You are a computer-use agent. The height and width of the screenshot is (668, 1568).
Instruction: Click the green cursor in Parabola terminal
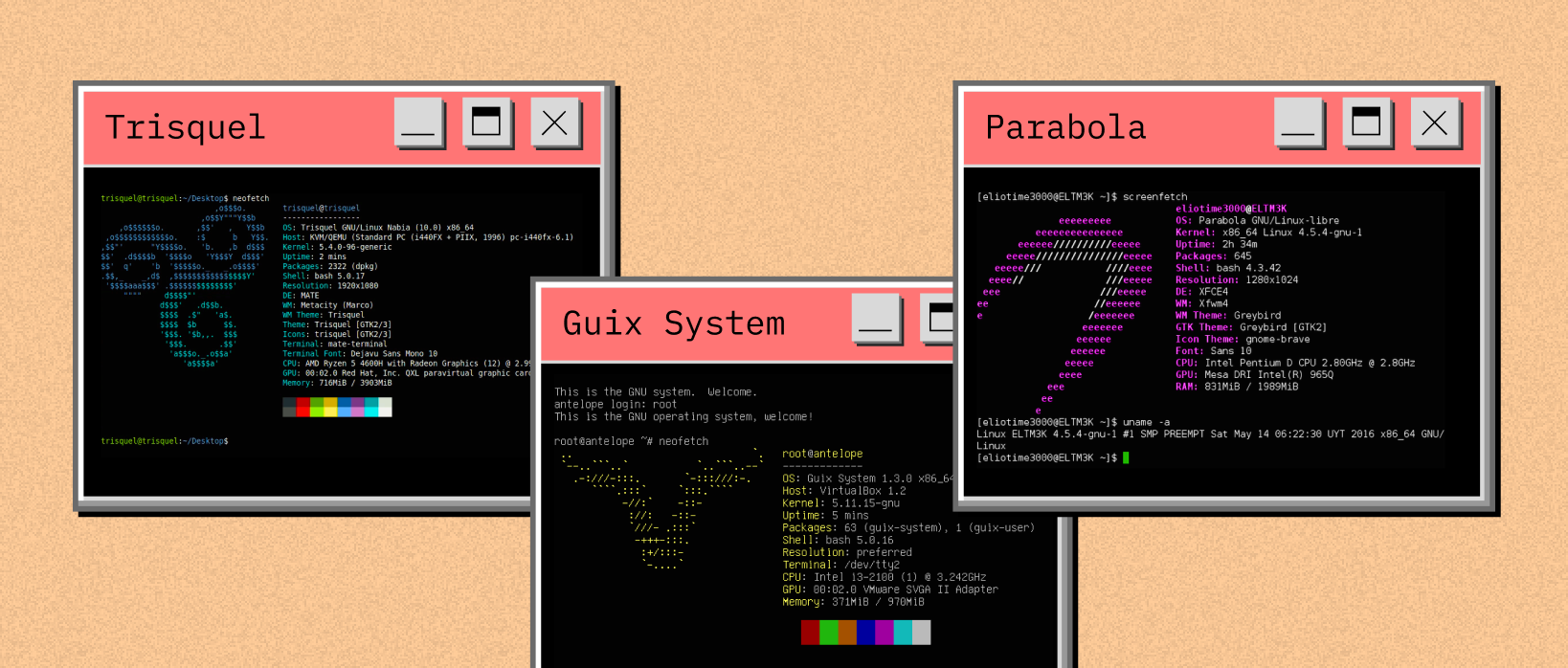pos(1126,458)
